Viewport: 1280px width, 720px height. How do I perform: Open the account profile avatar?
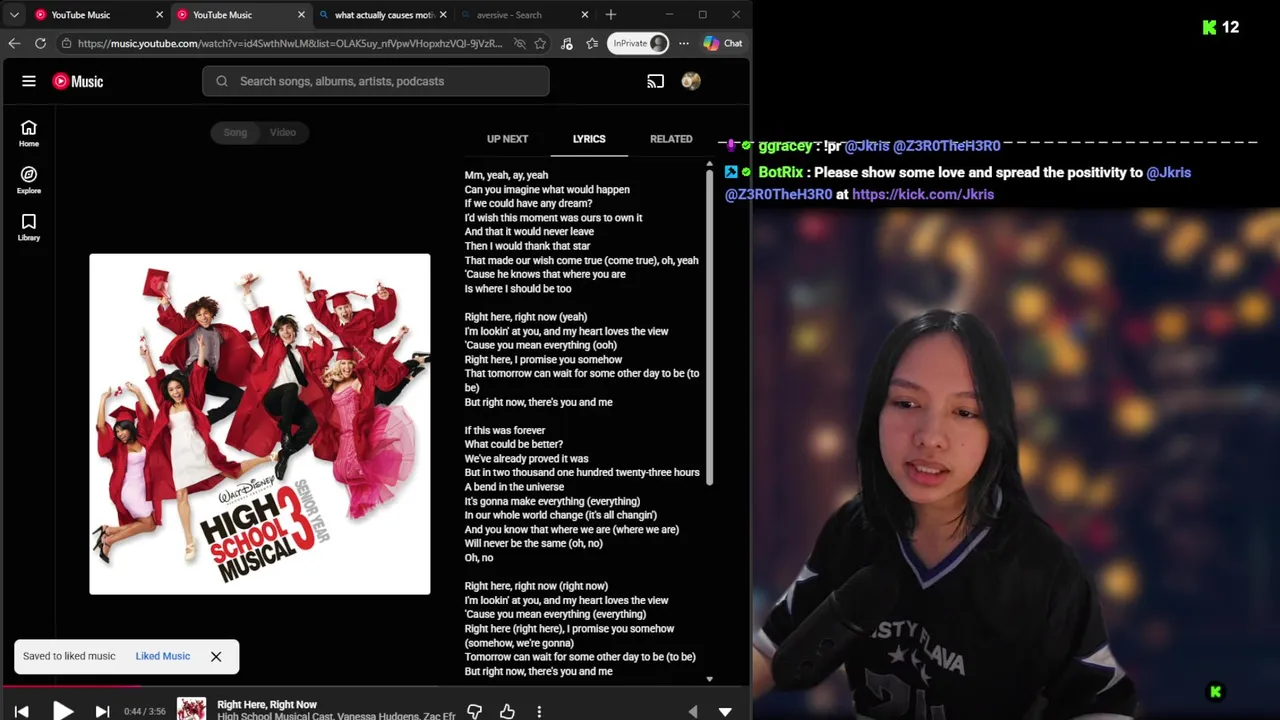pyautogui.click(x=691, y=81)
